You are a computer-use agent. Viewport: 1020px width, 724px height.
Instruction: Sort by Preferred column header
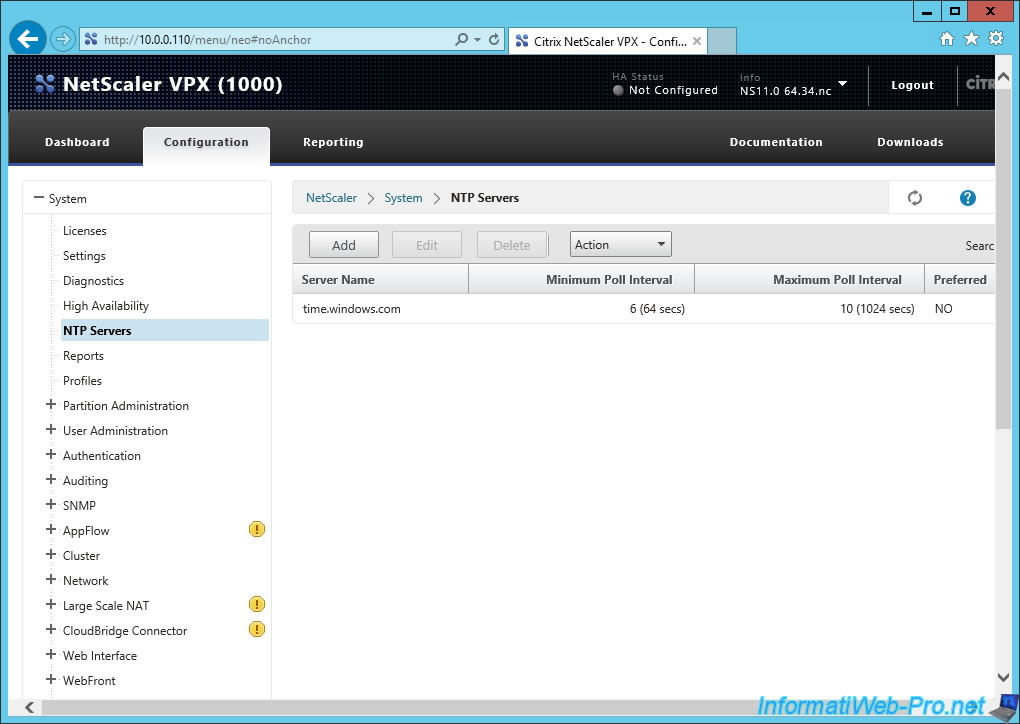[x=960, y=280]
